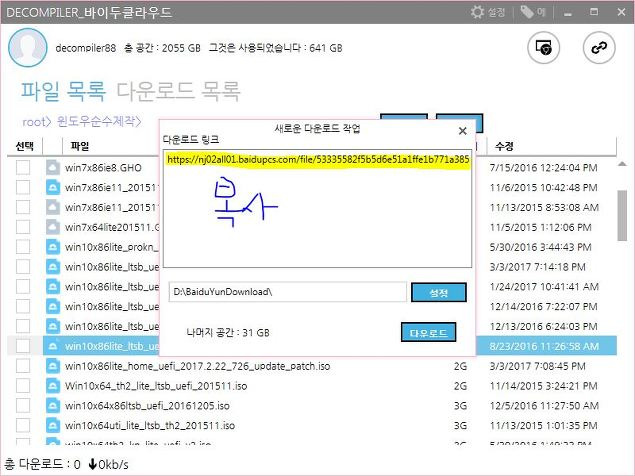Image resolution: width=635 pixels, height=476 pixels.
Task: Click the 다운로드 button in dialog
Action: tap(428, 333)
